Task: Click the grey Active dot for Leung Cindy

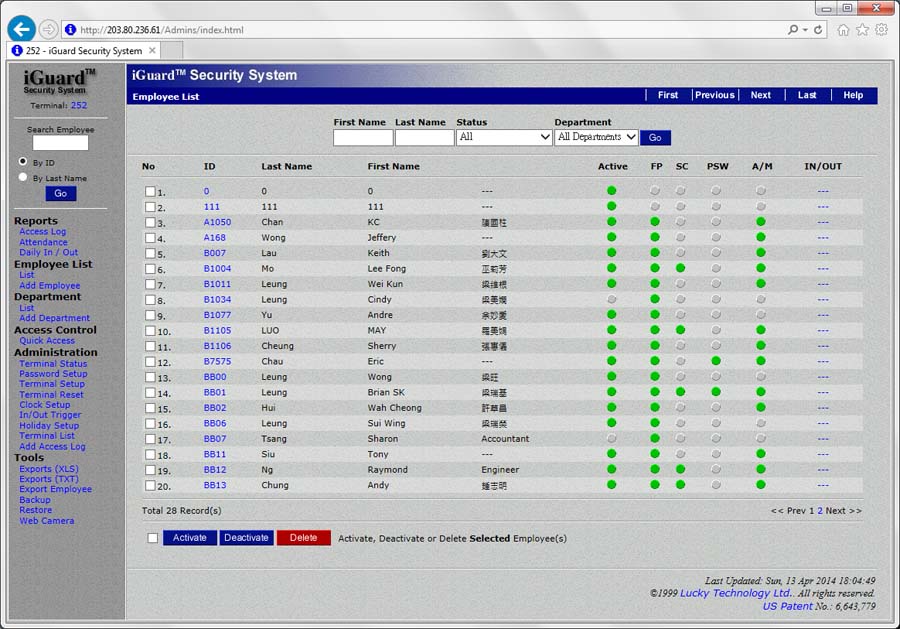Action: 611,299
